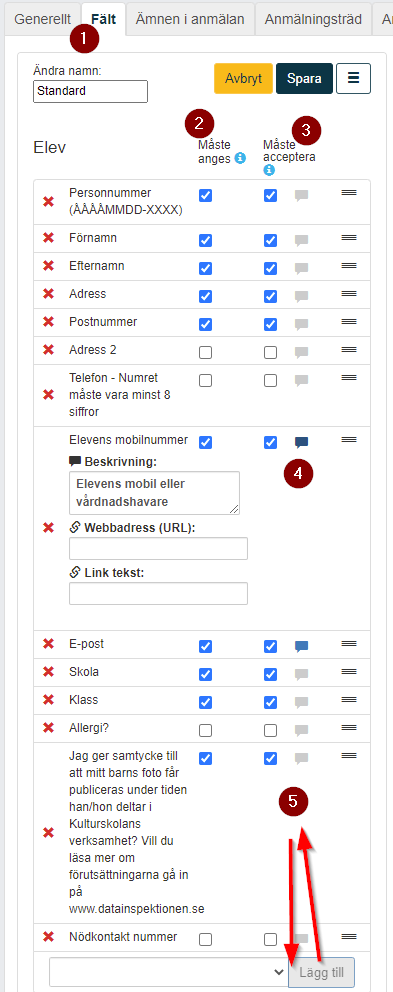The image size is (393, 992).
Task: Delete the Förnamn field with red X
Action: pos(48,238)
